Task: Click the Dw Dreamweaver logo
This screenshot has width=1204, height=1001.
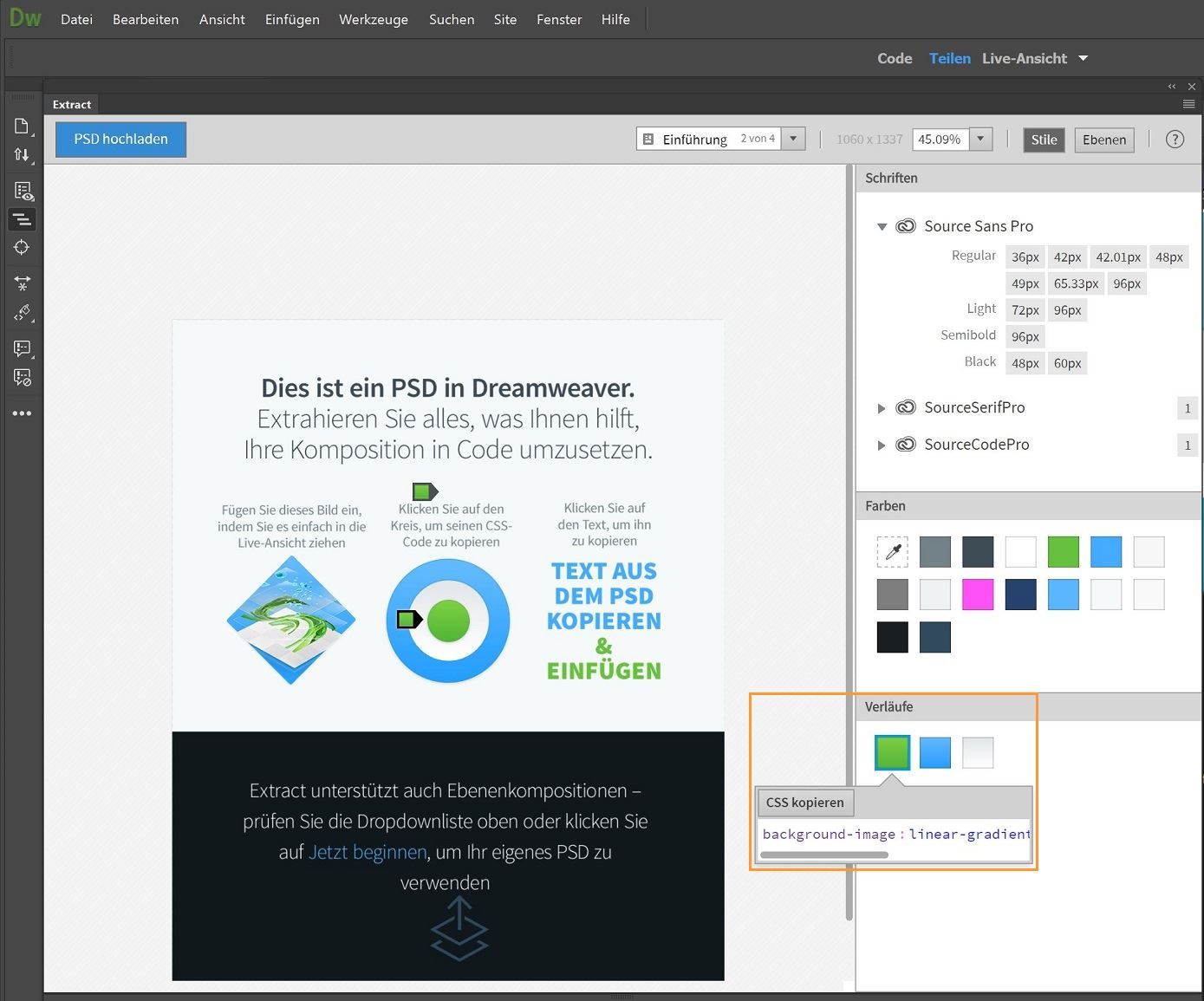Action: (x=24, y=17)
